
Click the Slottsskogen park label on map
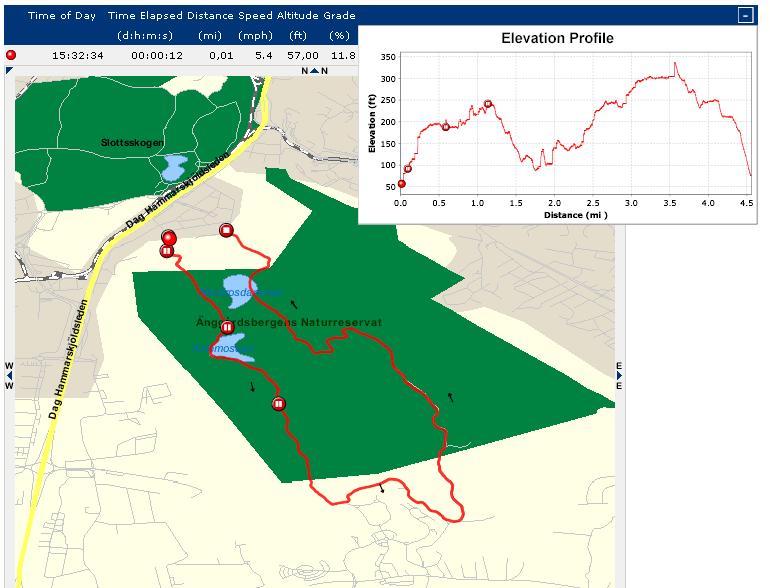point(132,143)
